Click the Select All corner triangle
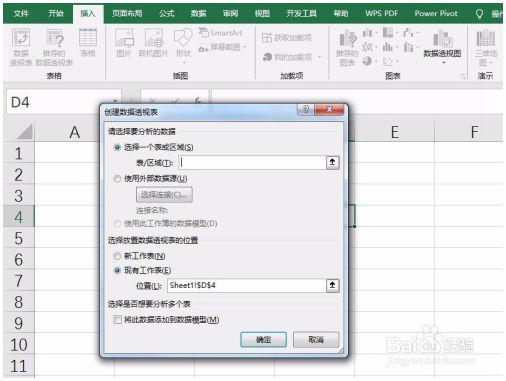The height and width of the screenshot is (381, 506). [x=24, y=131]
